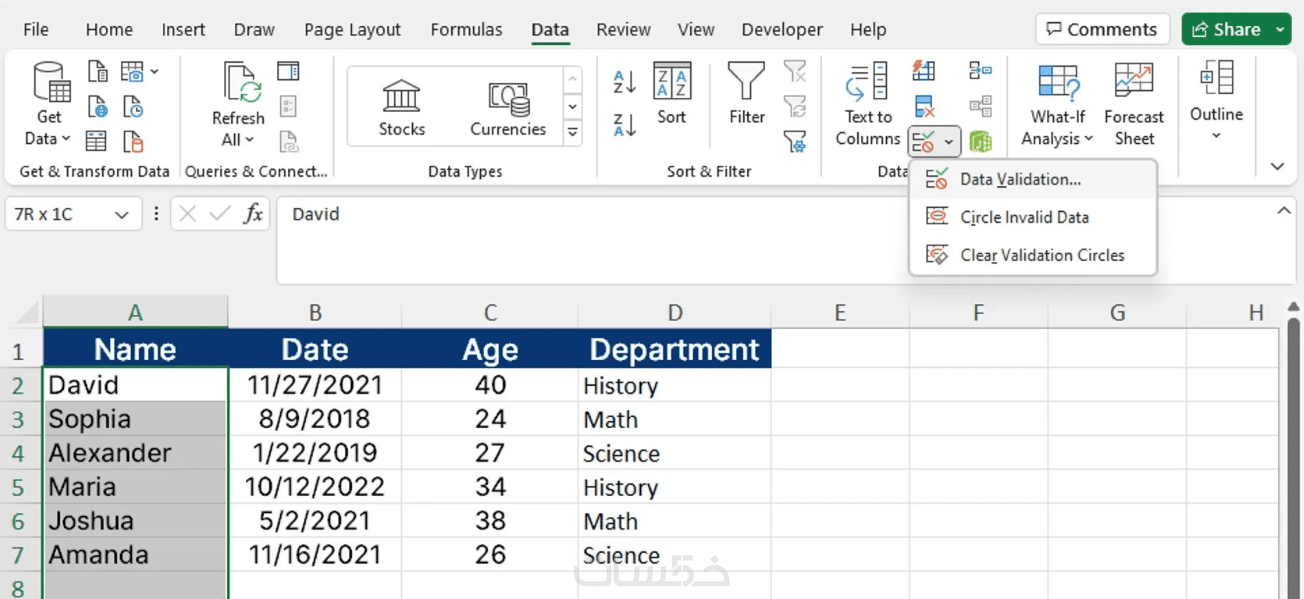Screen dimensions: 1304x599
Task: Click cell containing Alexander
Action: (135, 453)
